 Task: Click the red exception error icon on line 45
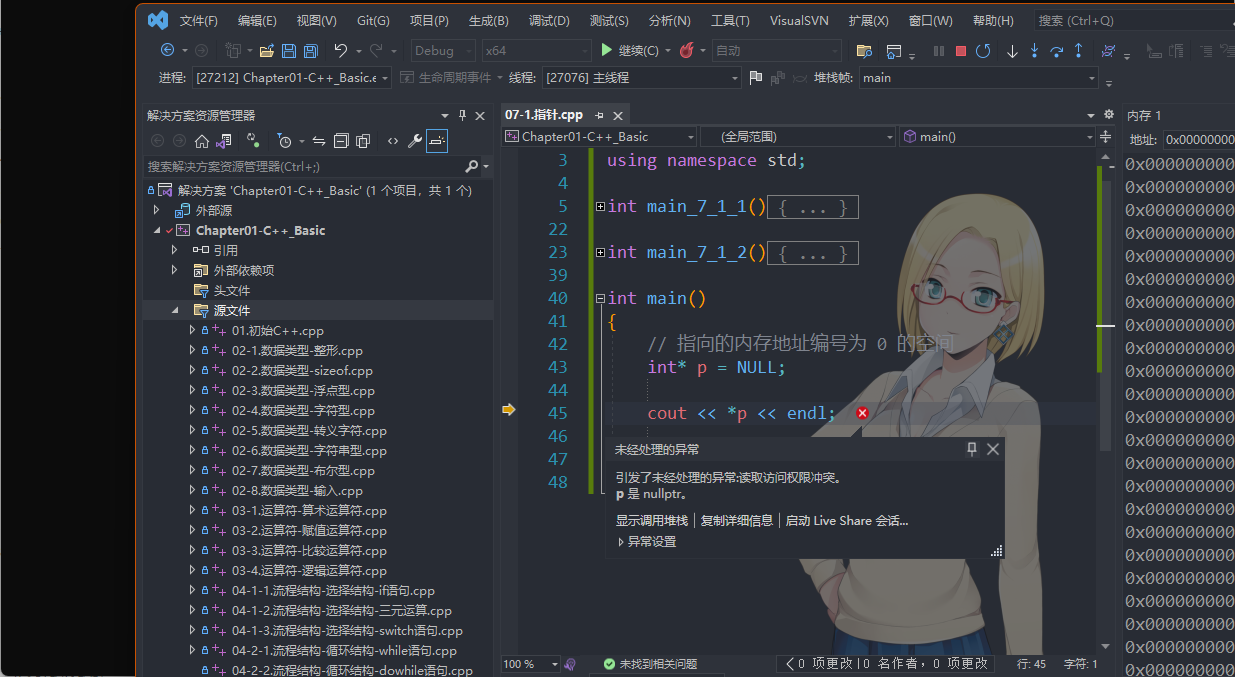pyautogui.click(x=863, y=413)
